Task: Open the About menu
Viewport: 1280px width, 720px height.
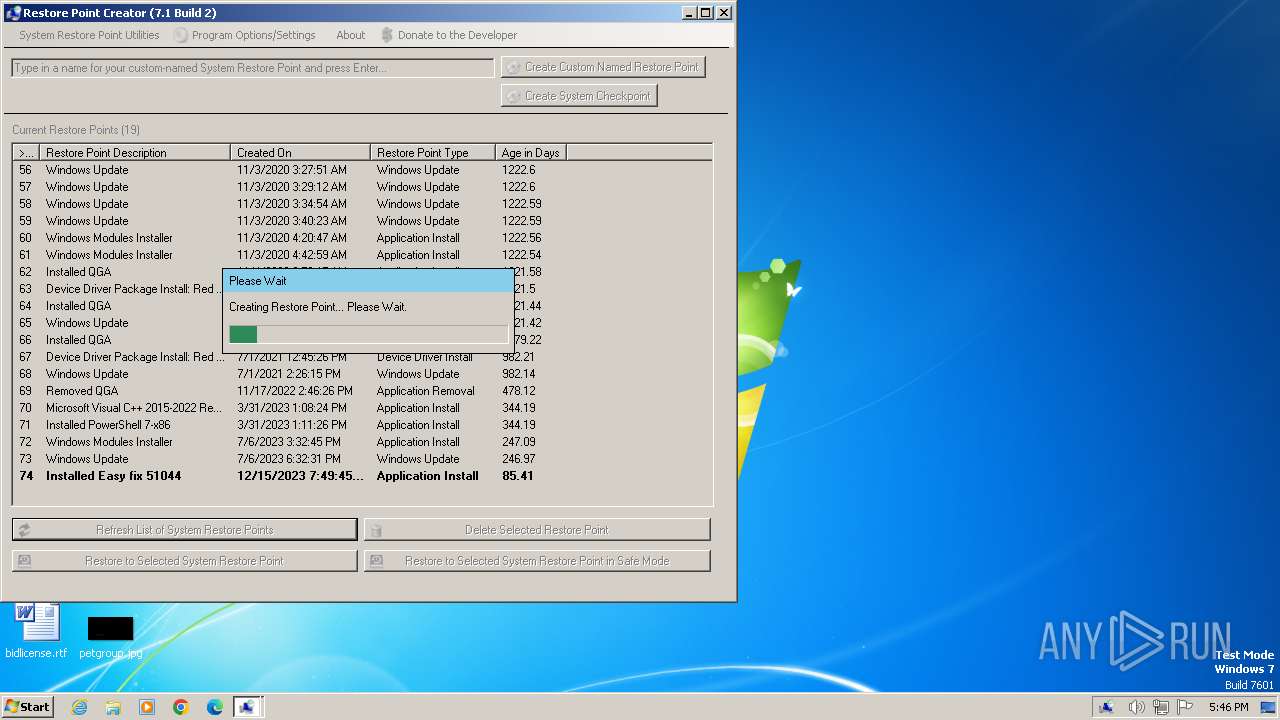Action: (350, 35)
